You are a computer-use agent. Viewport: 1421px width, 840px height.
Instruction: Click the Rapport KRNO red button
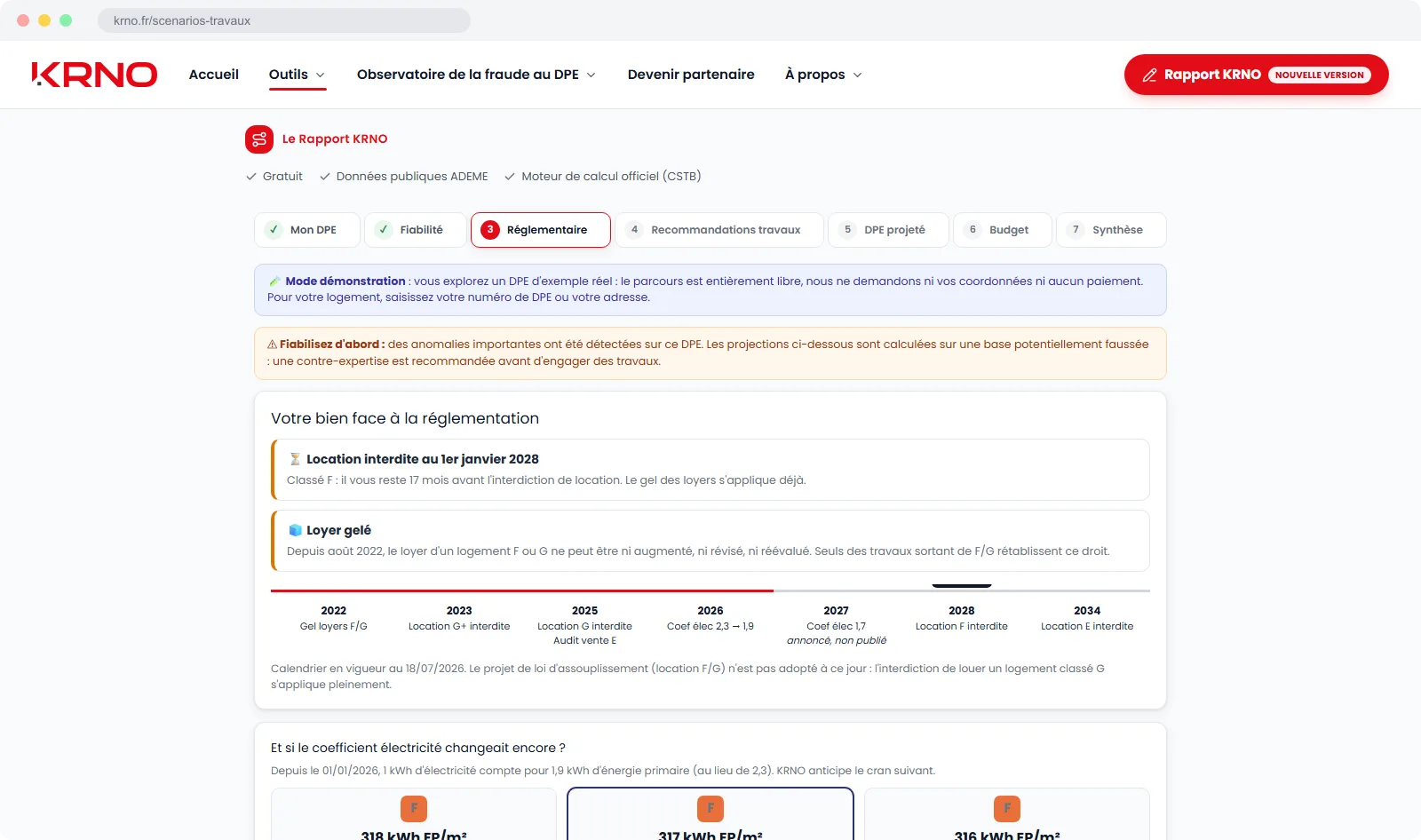pyautogui.click(x=1256, y=75)
